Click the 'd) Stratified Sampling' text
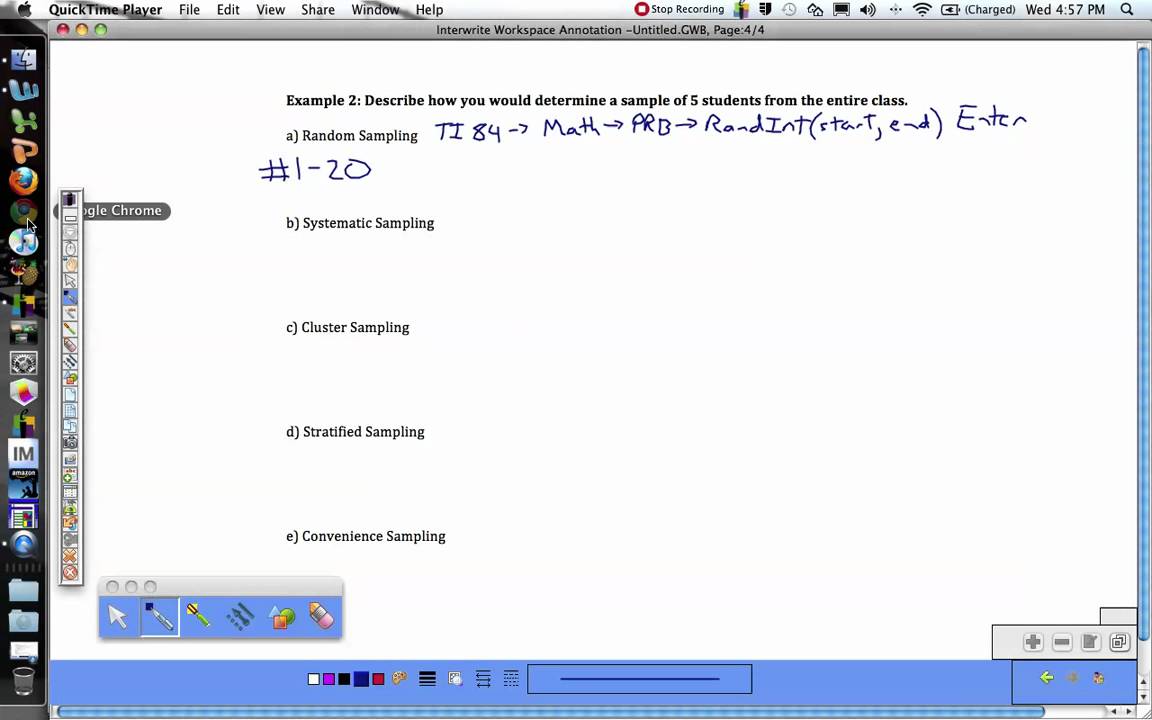The width and height of the screenshot is (1152, 720). (x=356, y=432)
